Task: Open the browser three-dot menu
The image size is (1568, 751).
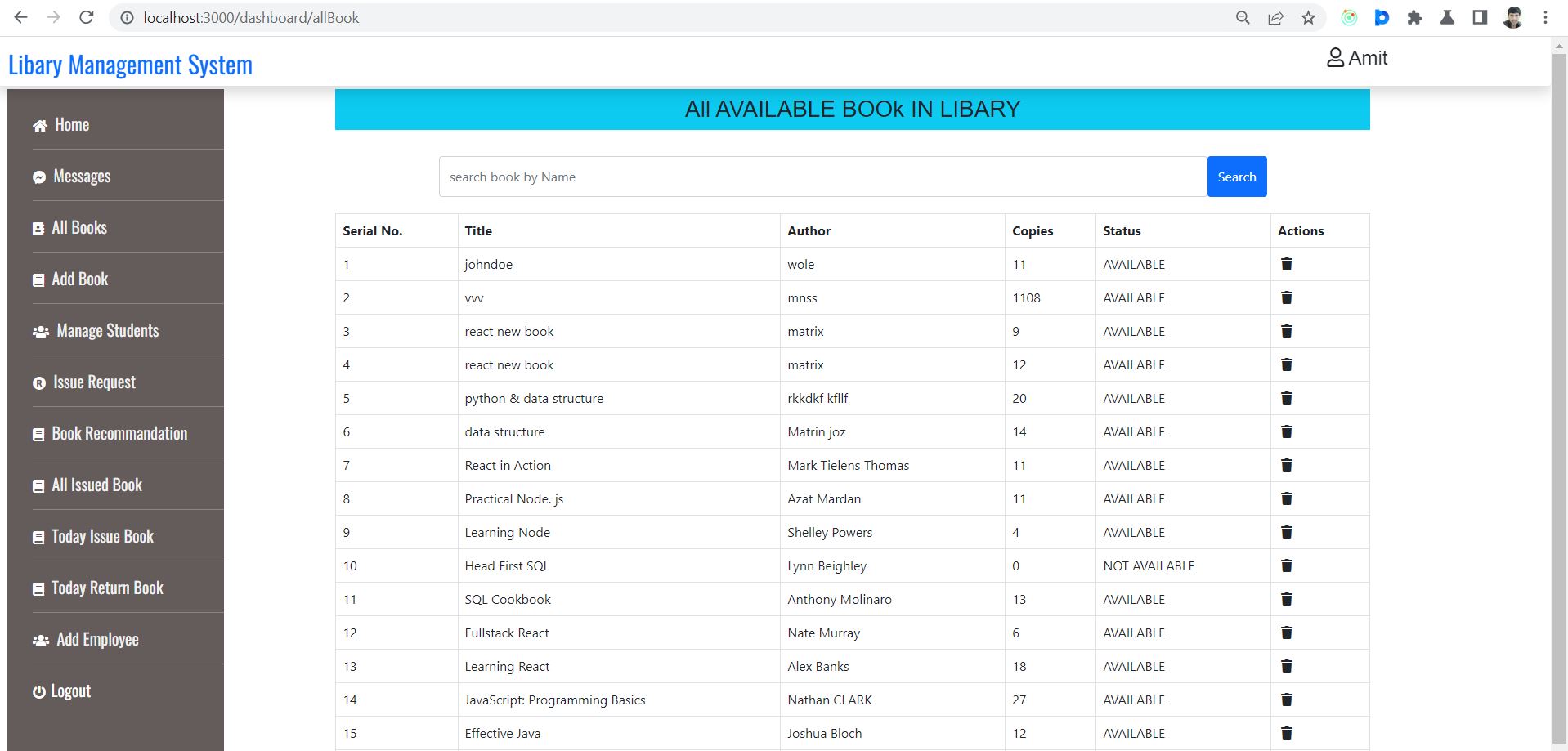Action: click(1544, 17)
